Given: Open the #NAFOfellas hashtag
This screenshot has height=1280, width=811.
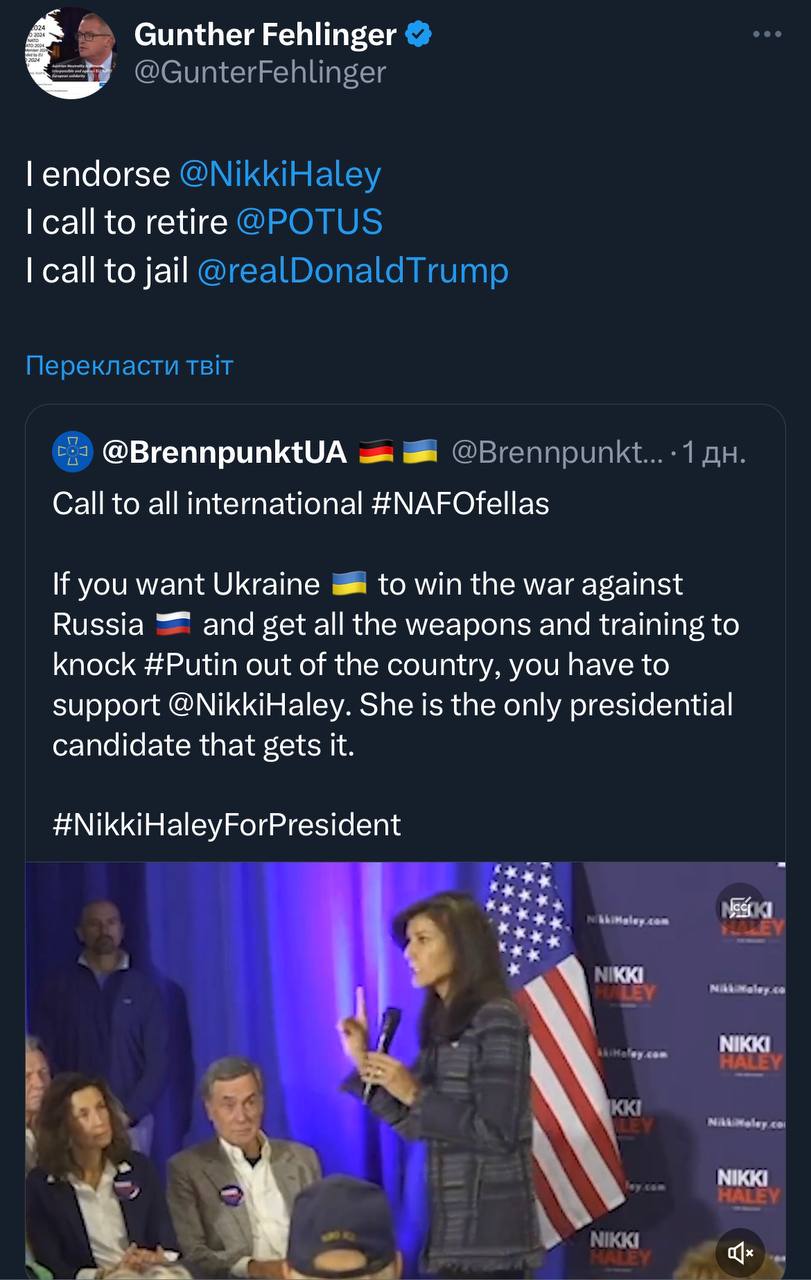Looking at the screenshot, I should click(x=459, y=503).
